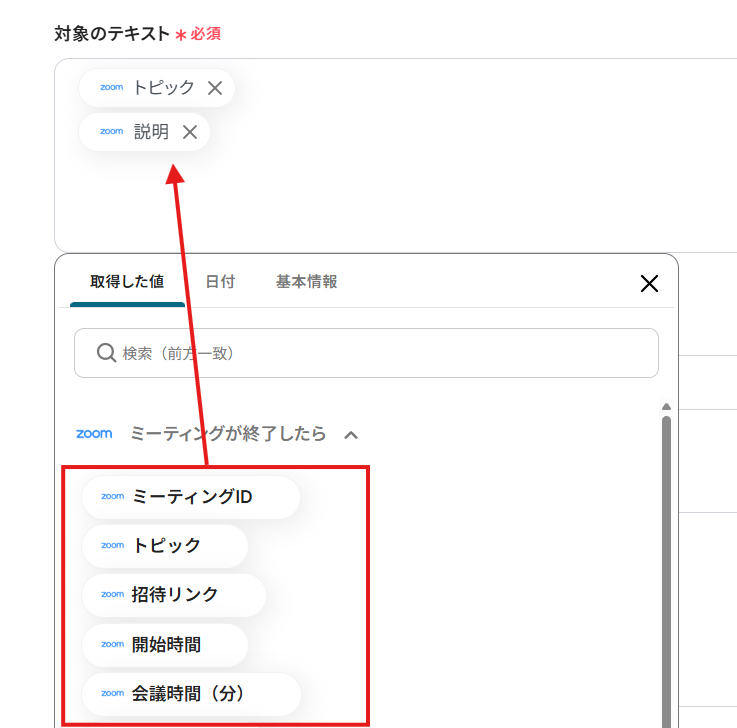Click the Zoom logo beside the section header
Screen dimensions: 737x728
coord(94,433)
